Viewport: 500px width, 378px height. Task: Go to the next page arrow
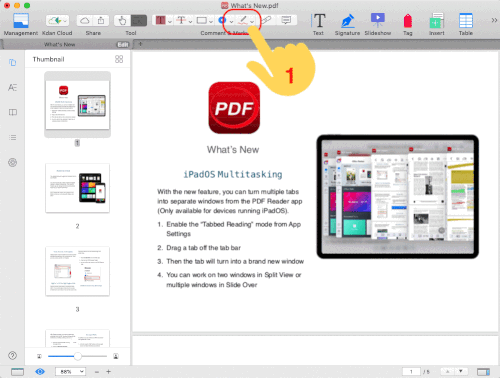pyautogui.click(x=461, y=371)
